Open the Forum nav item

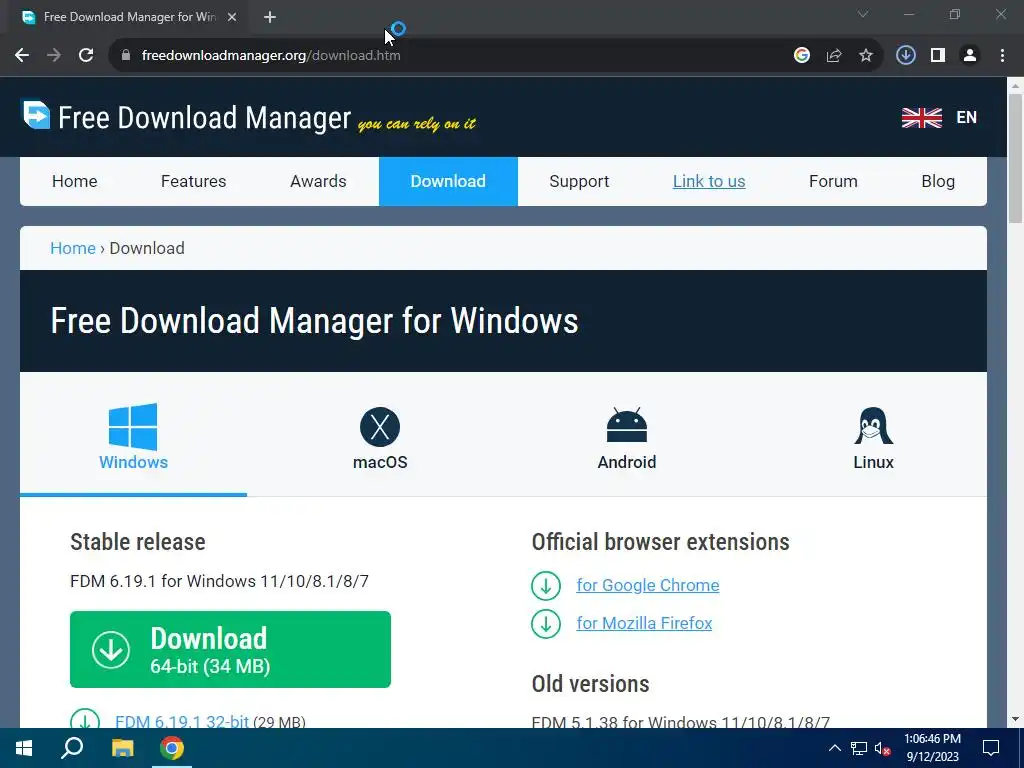tap(833, 181)
